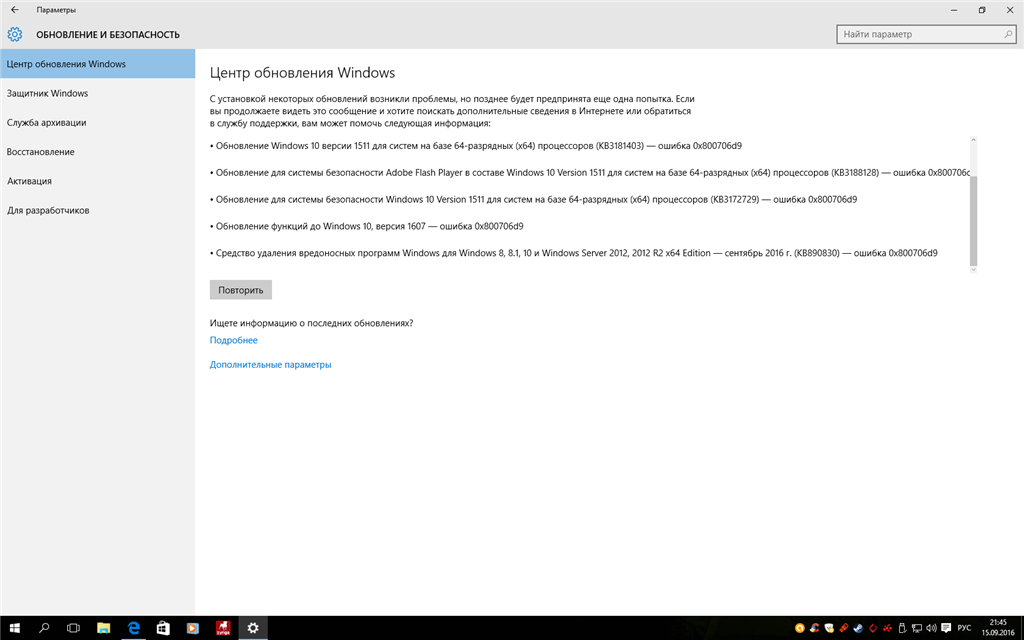Open Task View on the taskbar

[73, 628]
